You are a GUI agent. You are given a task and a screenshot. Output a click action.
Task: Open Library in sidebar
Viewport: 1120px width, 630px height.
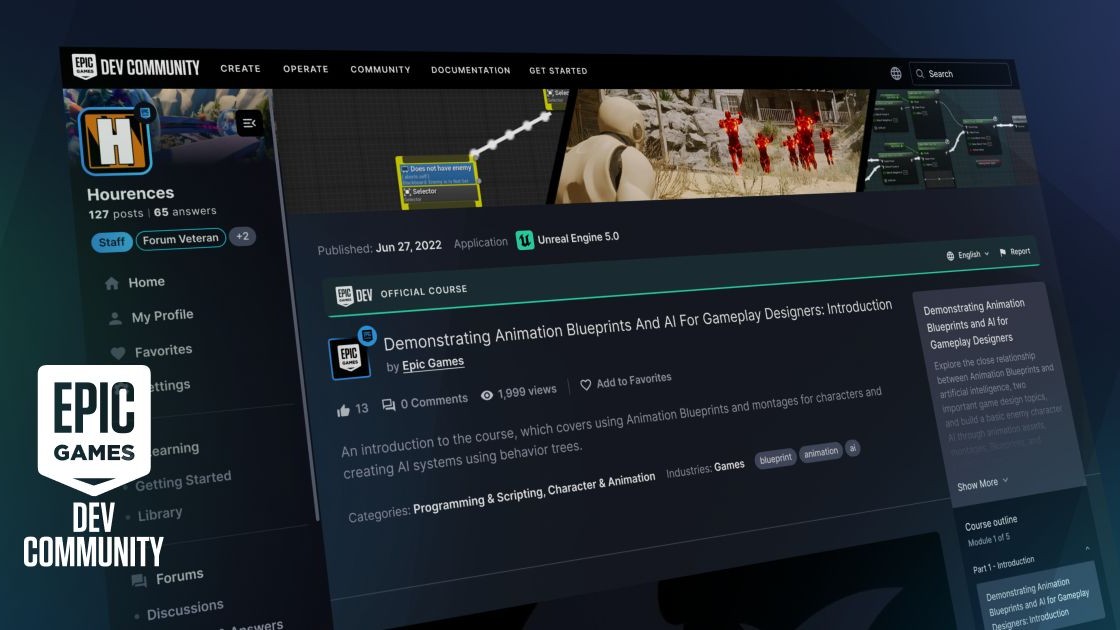160,514
